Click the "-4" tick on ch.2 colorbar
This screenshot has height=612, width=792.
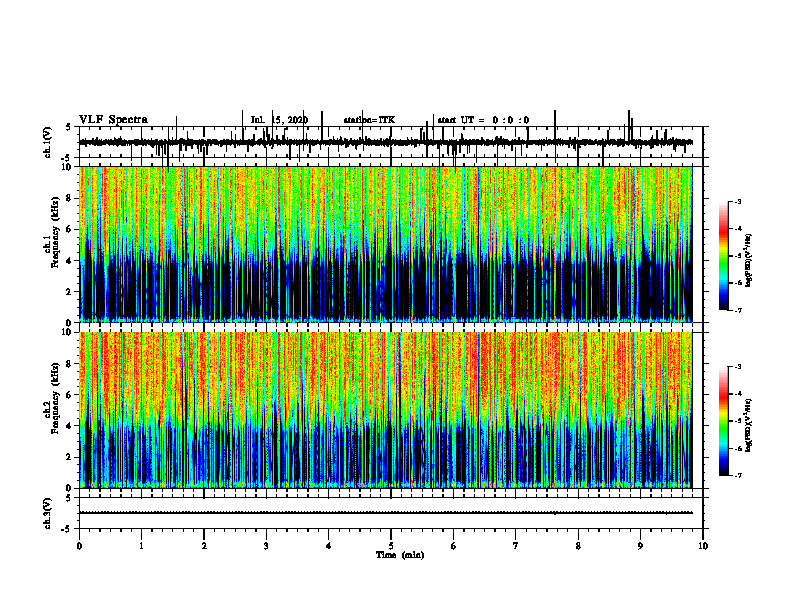tap(737, 394)
